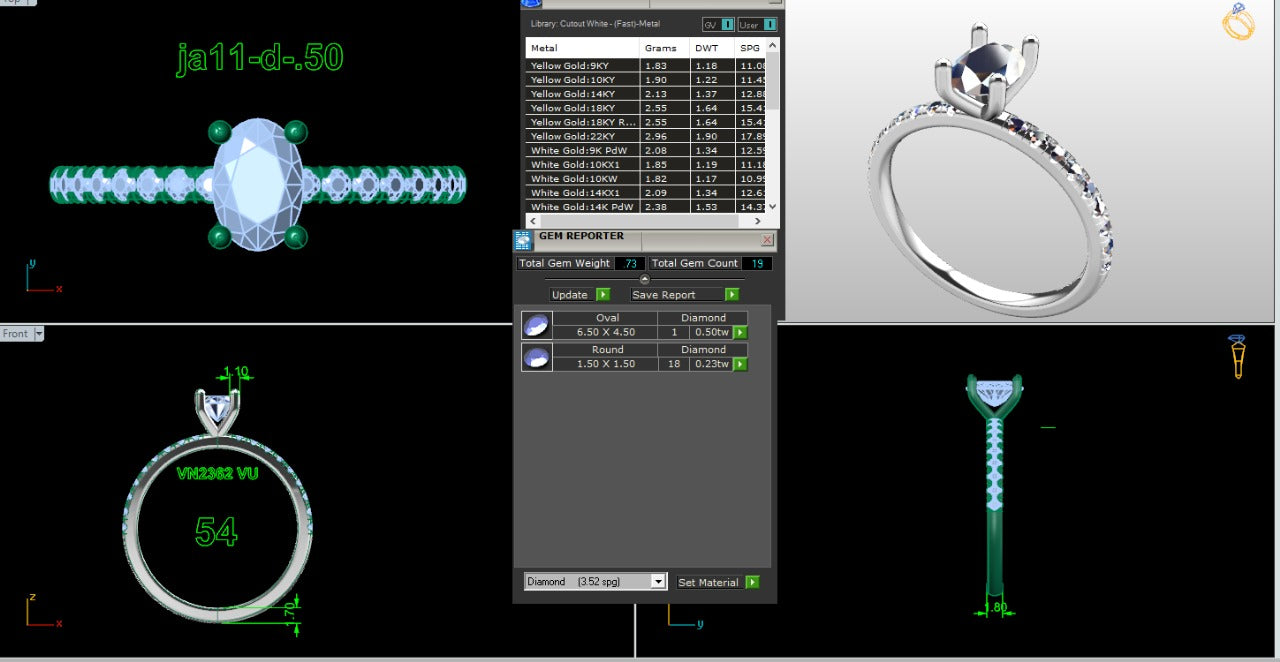Click the 1.10 dimension label above the prongs
Image resolution: width=1280 pixels, height=662 pixels.
point(236,371)
